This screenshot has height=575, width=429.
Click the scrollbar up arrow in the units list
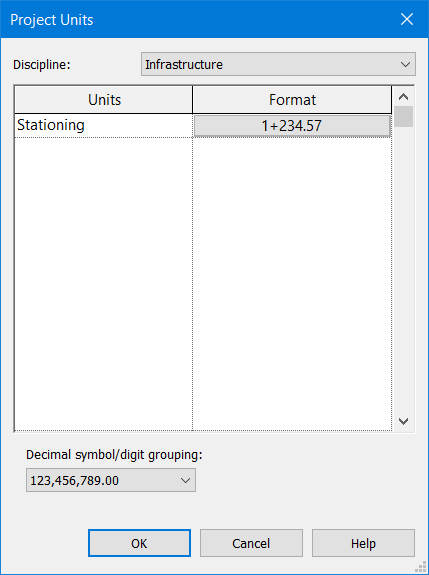(403, 96)
